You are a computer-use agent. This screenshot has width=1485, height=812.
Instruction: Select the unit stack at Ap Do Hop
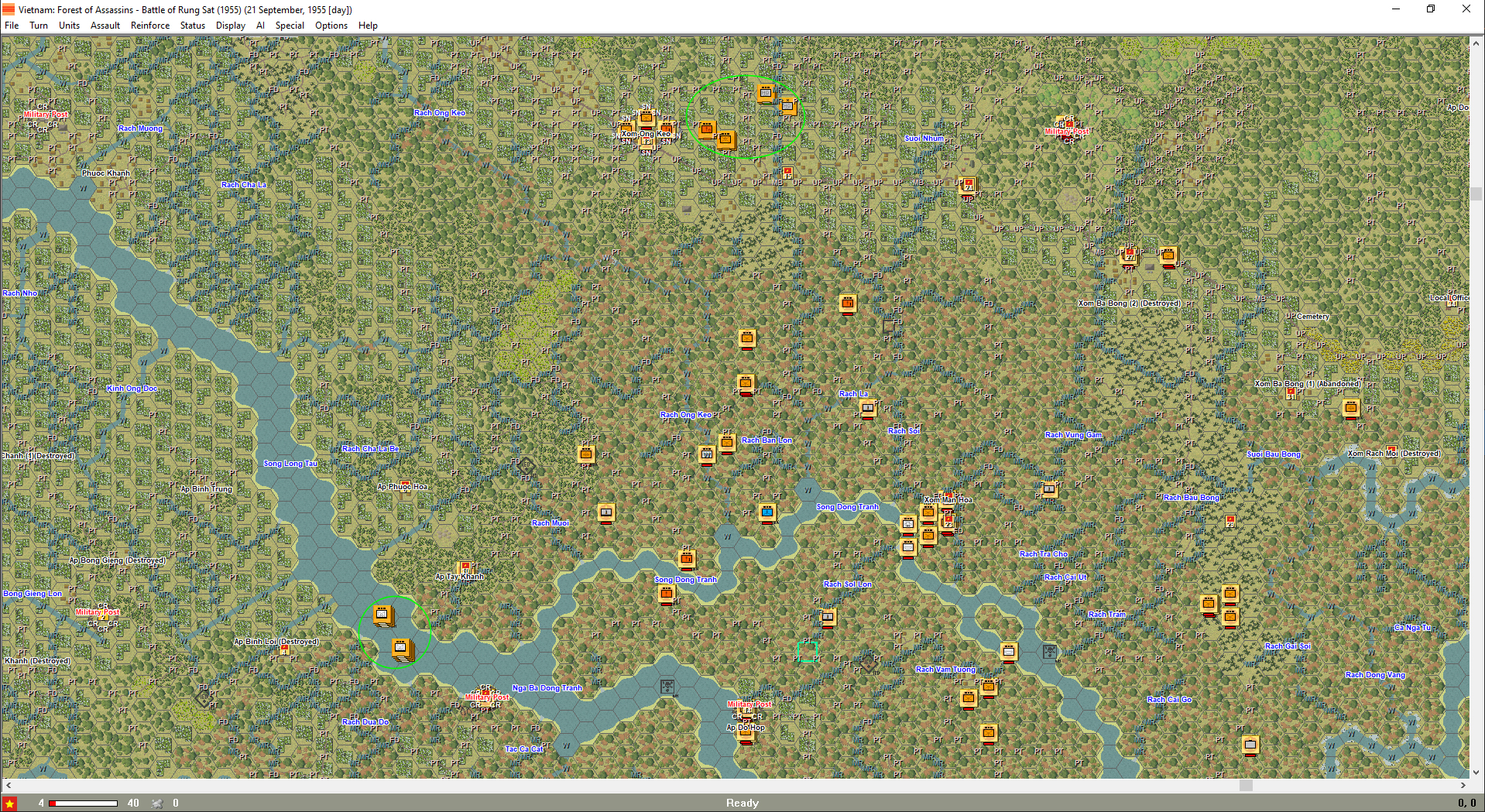point(747,733)
